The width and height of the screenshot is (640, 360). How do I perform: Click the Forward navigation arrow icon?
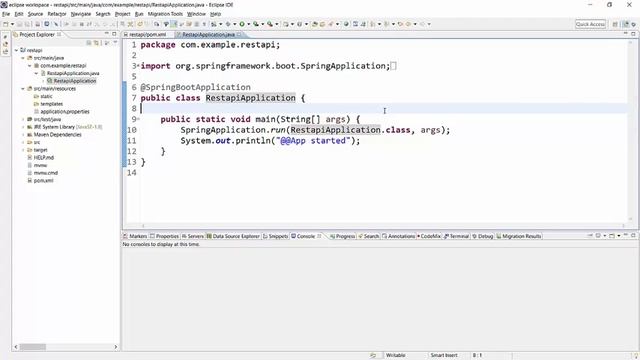click(422, 24)
